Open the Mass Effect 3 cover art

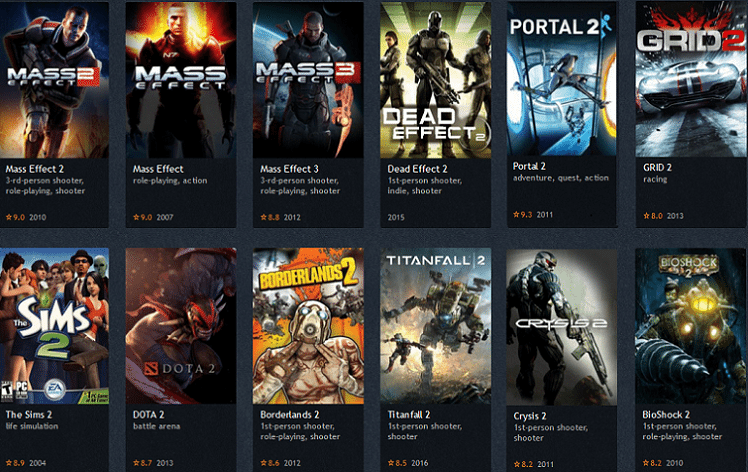tap(308, 79)
